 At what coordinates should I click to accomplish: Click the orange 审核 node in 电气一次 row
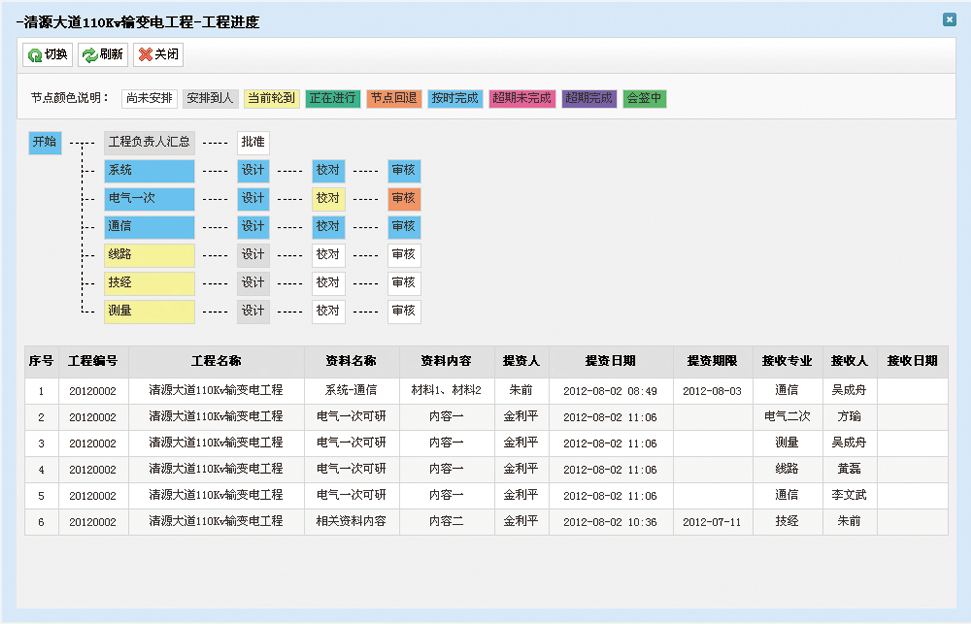point(404,199)
